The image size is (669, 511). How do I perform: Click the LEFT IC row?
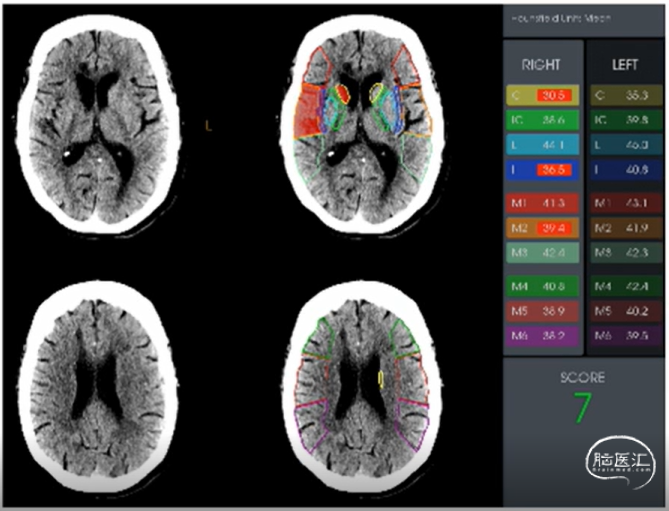pos(626,120)
